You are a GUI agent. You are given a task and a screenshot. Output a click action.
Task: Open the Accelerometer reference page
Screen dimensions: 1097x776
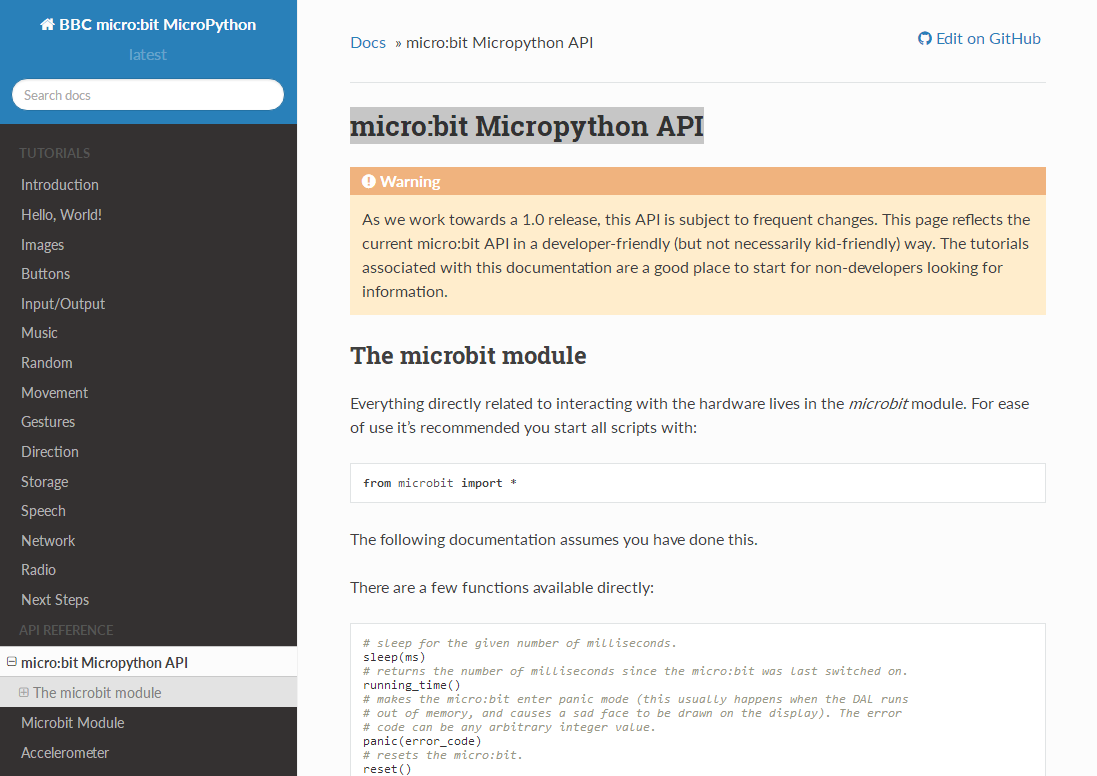(65, 752)
